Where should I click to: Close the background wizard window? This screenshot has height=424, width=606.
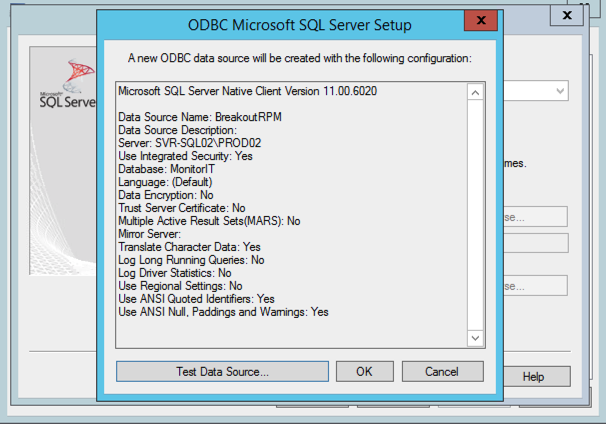[x=567, y=15]
